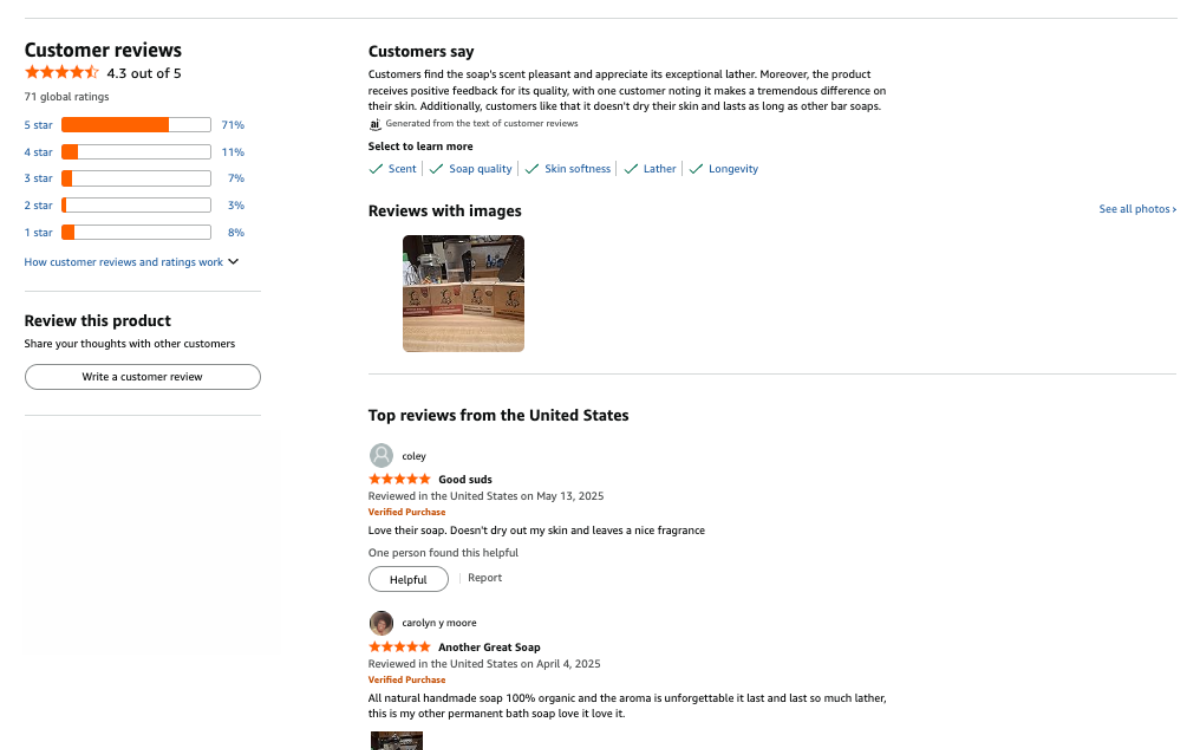Select the Lather review topic
Screen dimensions: 1200x750
tap(659, 169)
